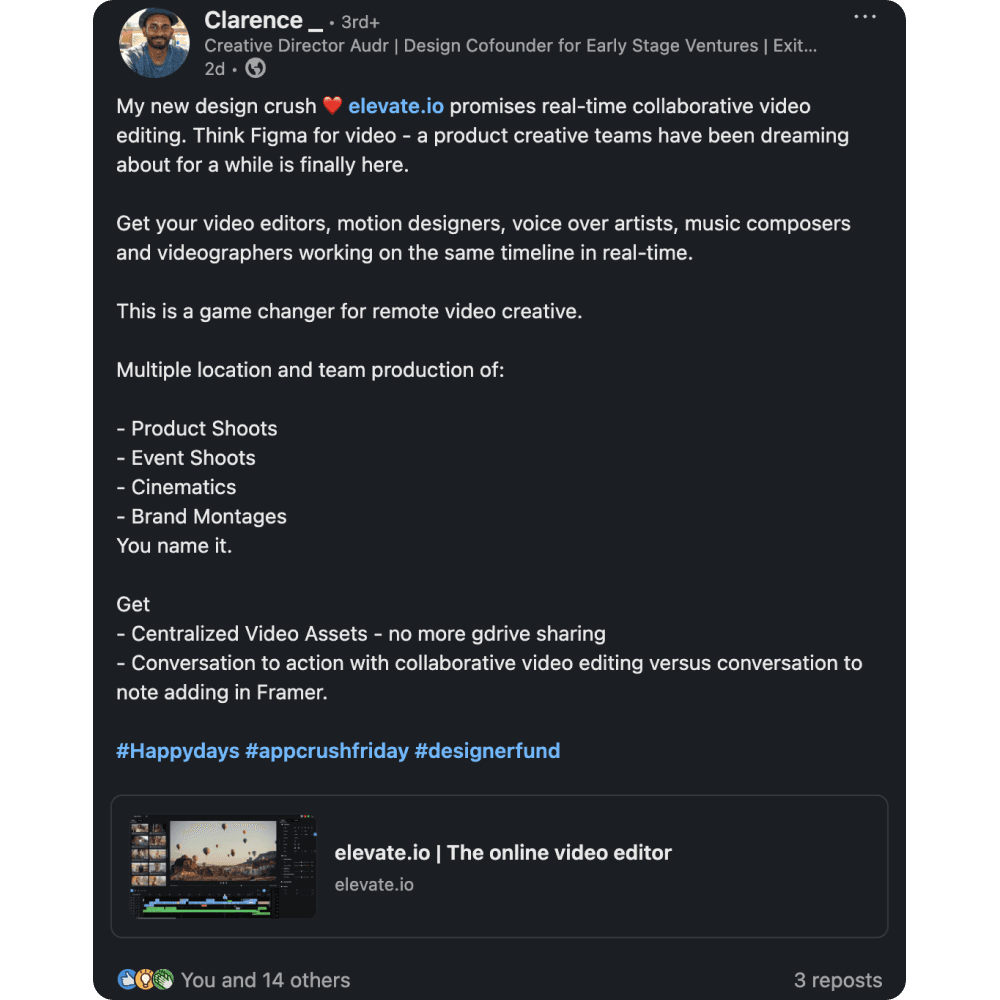Open the #designerfund hashtag
Viewport: 1000px width, 1000px height.
point(487,751)
